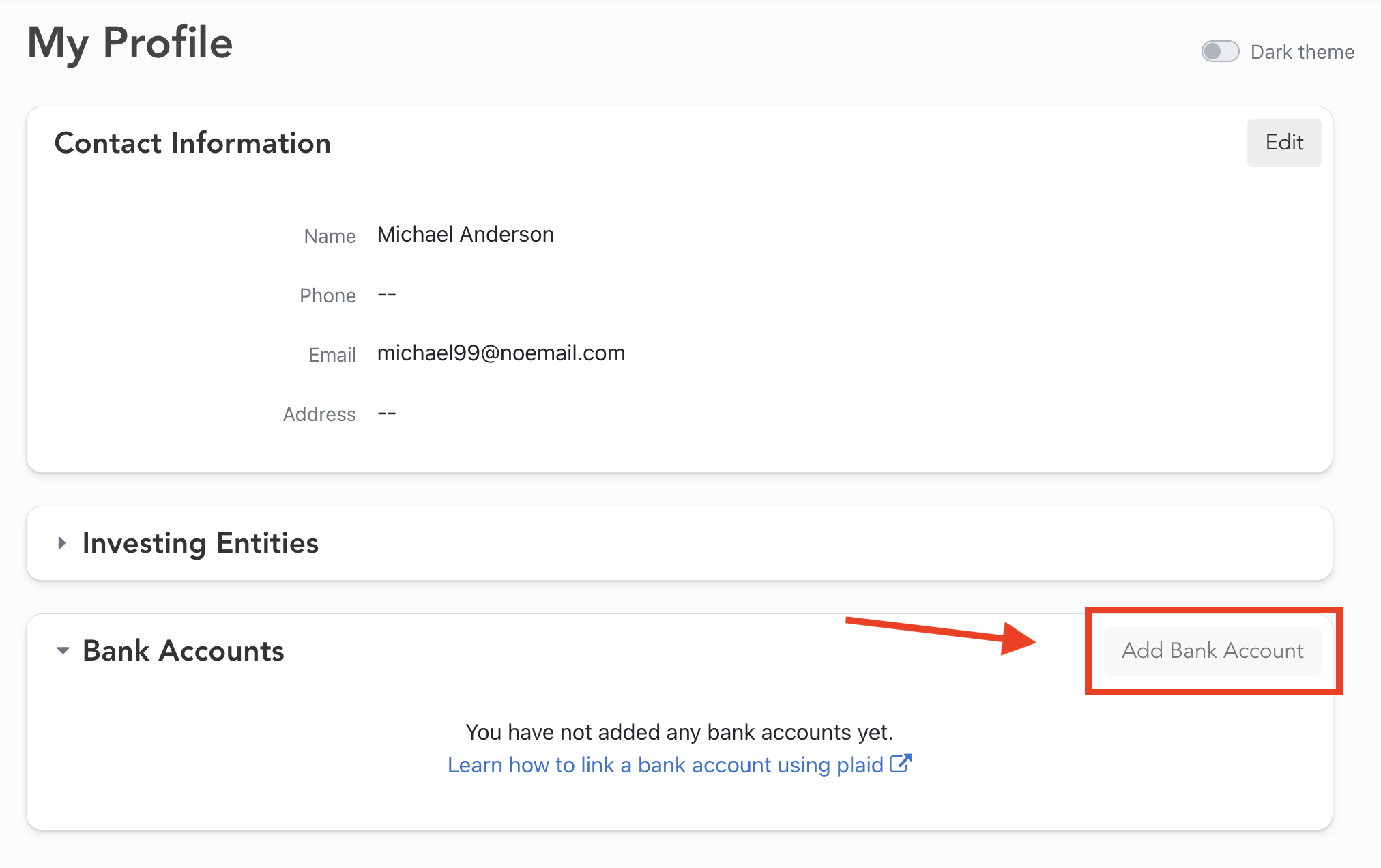Image resolution: width=1381 pixels, height=868 pixels.
Task: Click the name Michael Anderson
Action: coord(465,234)
